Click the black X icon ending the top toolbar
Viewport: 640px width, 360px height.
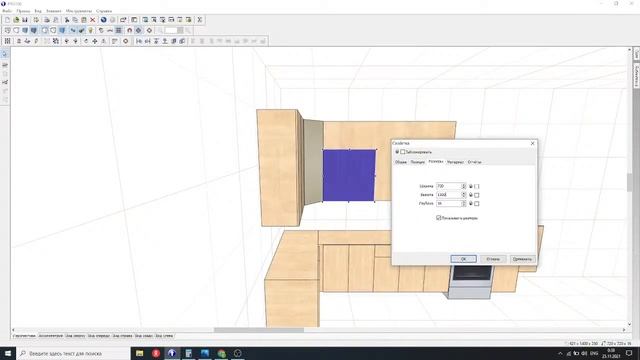(x=200, y=20)
